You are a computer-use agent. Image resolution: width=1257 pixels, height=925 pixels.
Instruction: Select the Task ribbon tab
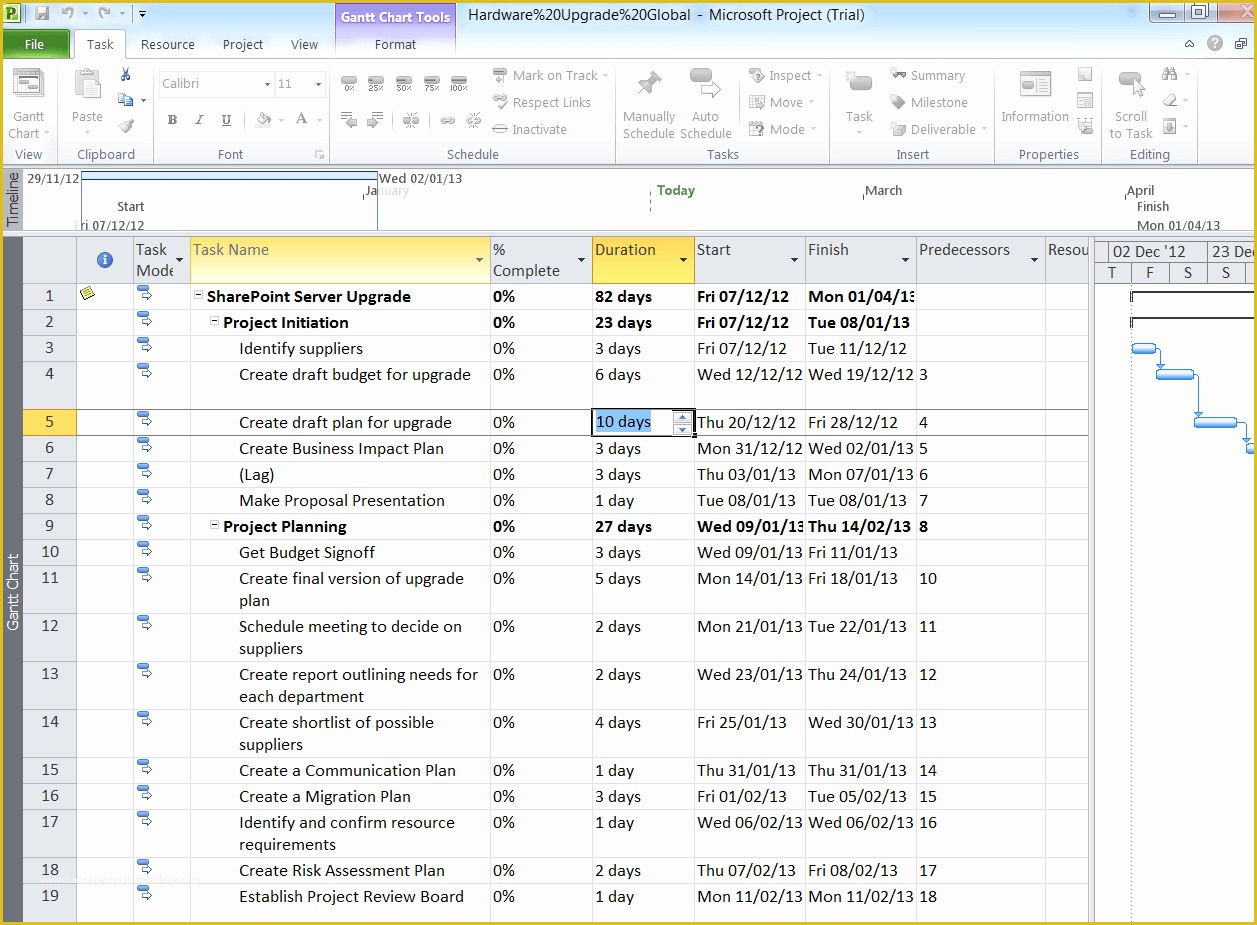pyautogui.click(x=100, y=44)
